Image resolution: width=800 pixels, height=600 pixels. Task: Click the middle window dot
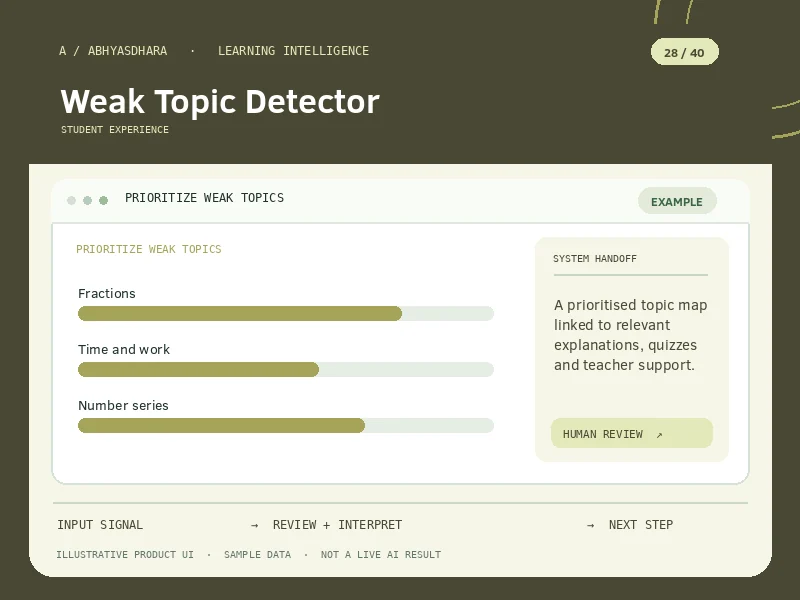(x=87, y=200)
